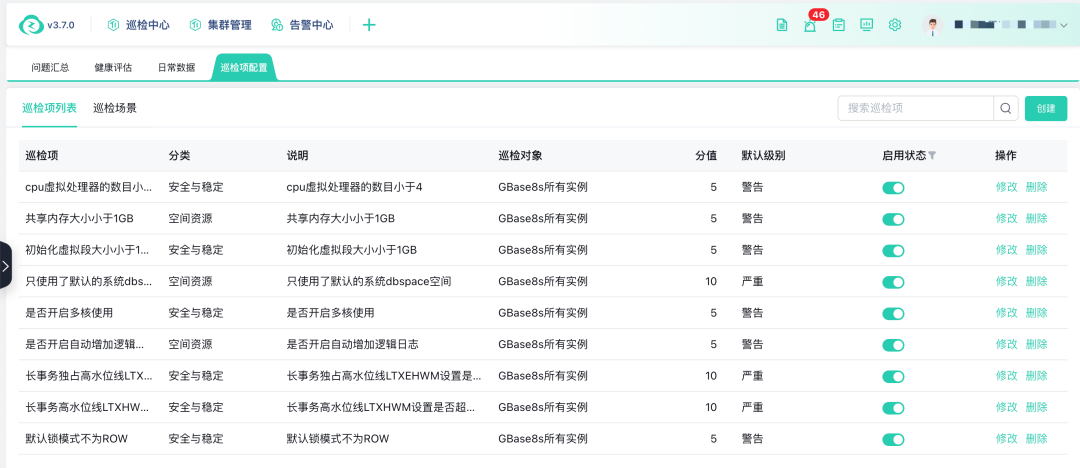Open the alarm bell with 46 badge
1080x468 pixels.
[x=810, y=26]
